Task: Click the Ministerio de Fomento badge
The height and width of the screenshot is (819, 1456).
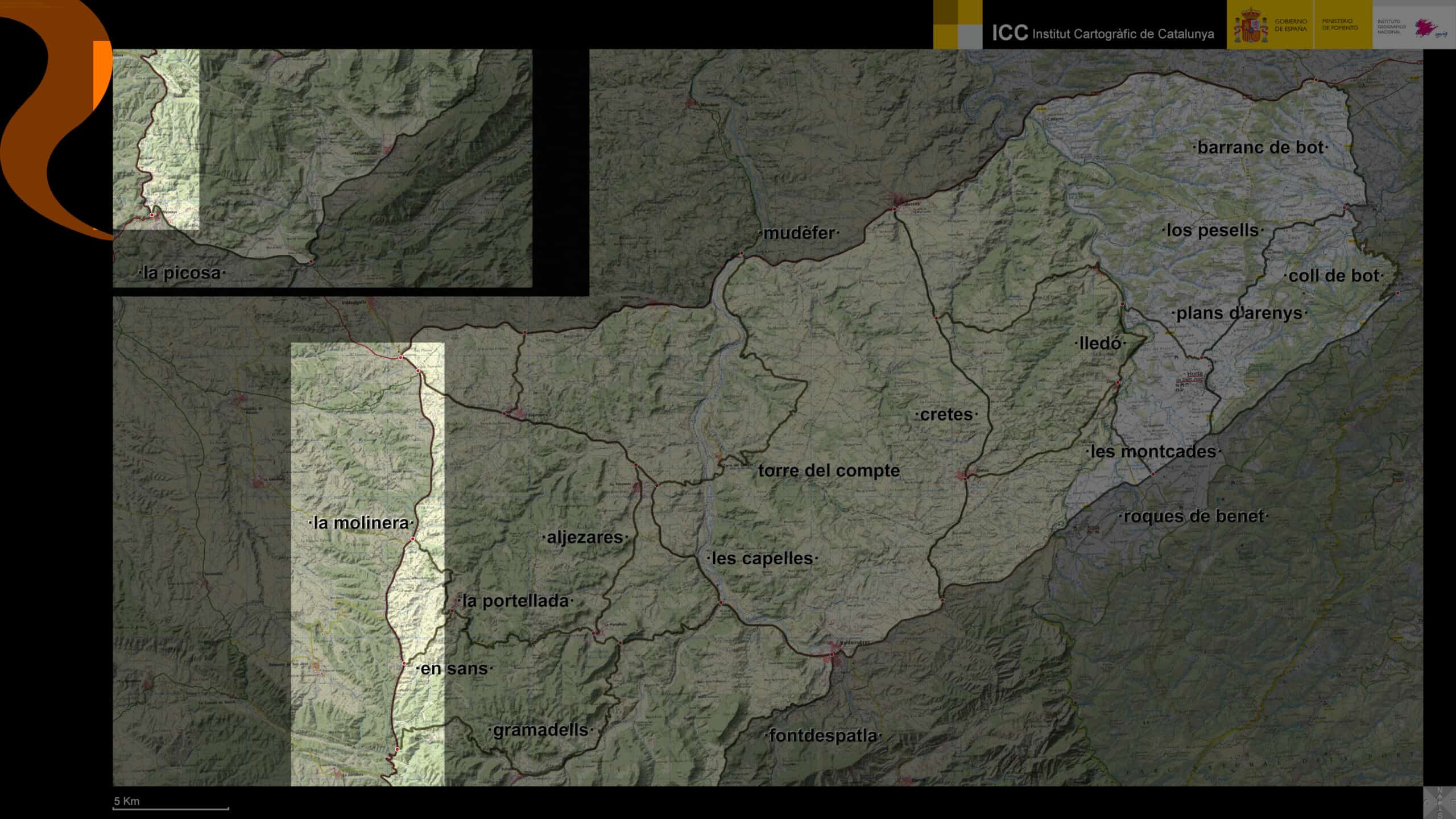Action: click(x=1339, y=24)
